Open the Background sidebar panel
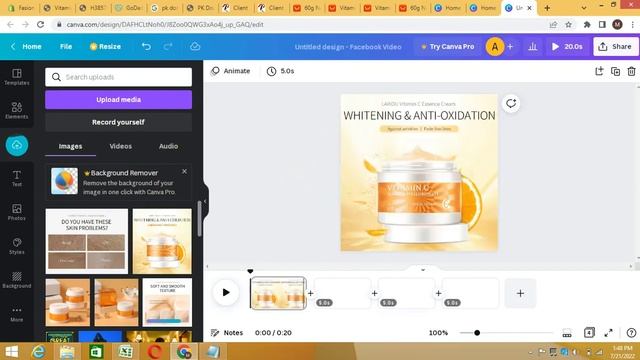This screenshot has width=640, height=360. (16, 280)
